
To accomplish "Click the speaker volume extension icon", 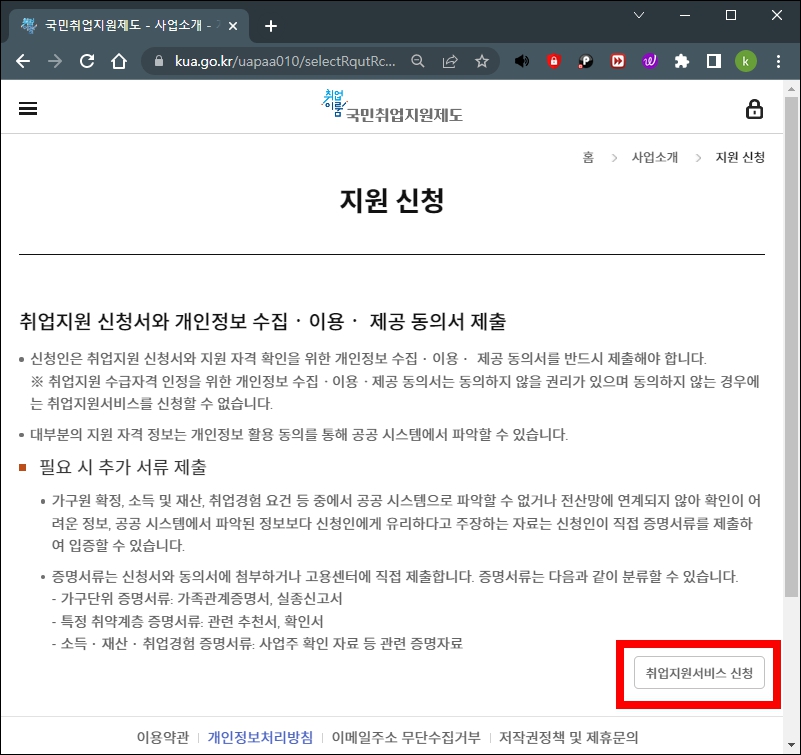I will click(x=520, y=60).
